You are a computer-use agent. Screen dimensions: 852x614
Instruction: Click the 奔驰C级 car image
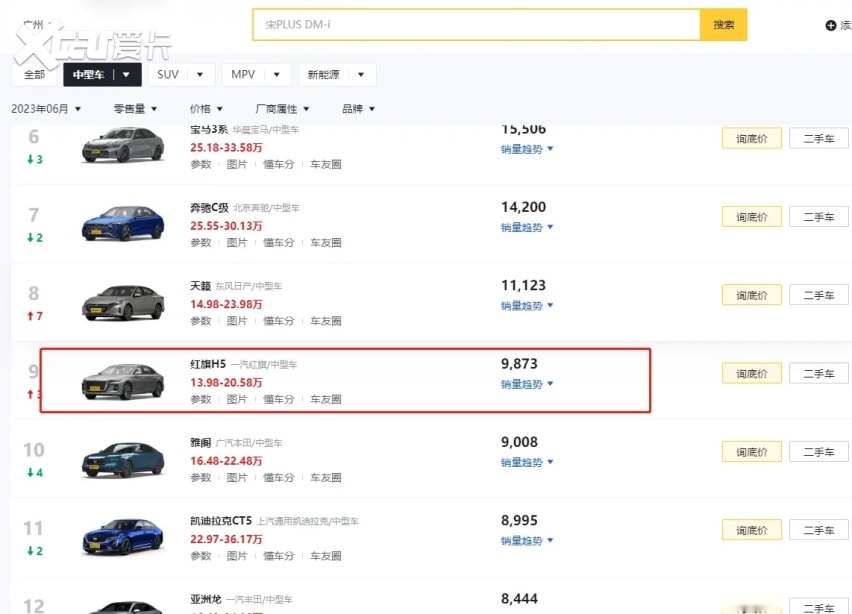pos(122,223)
